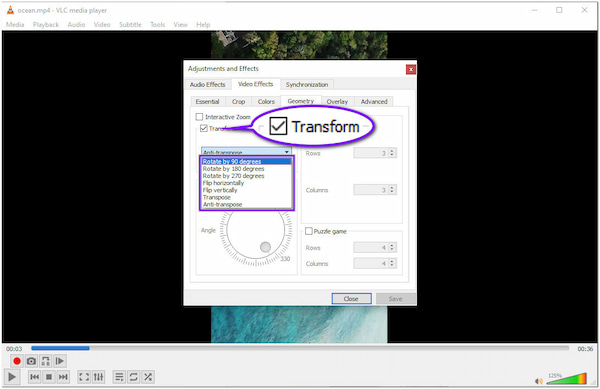Open the Crop sub-tab
Image resolution: width=600 pixels, height=389 pixels.
(238, 101)
